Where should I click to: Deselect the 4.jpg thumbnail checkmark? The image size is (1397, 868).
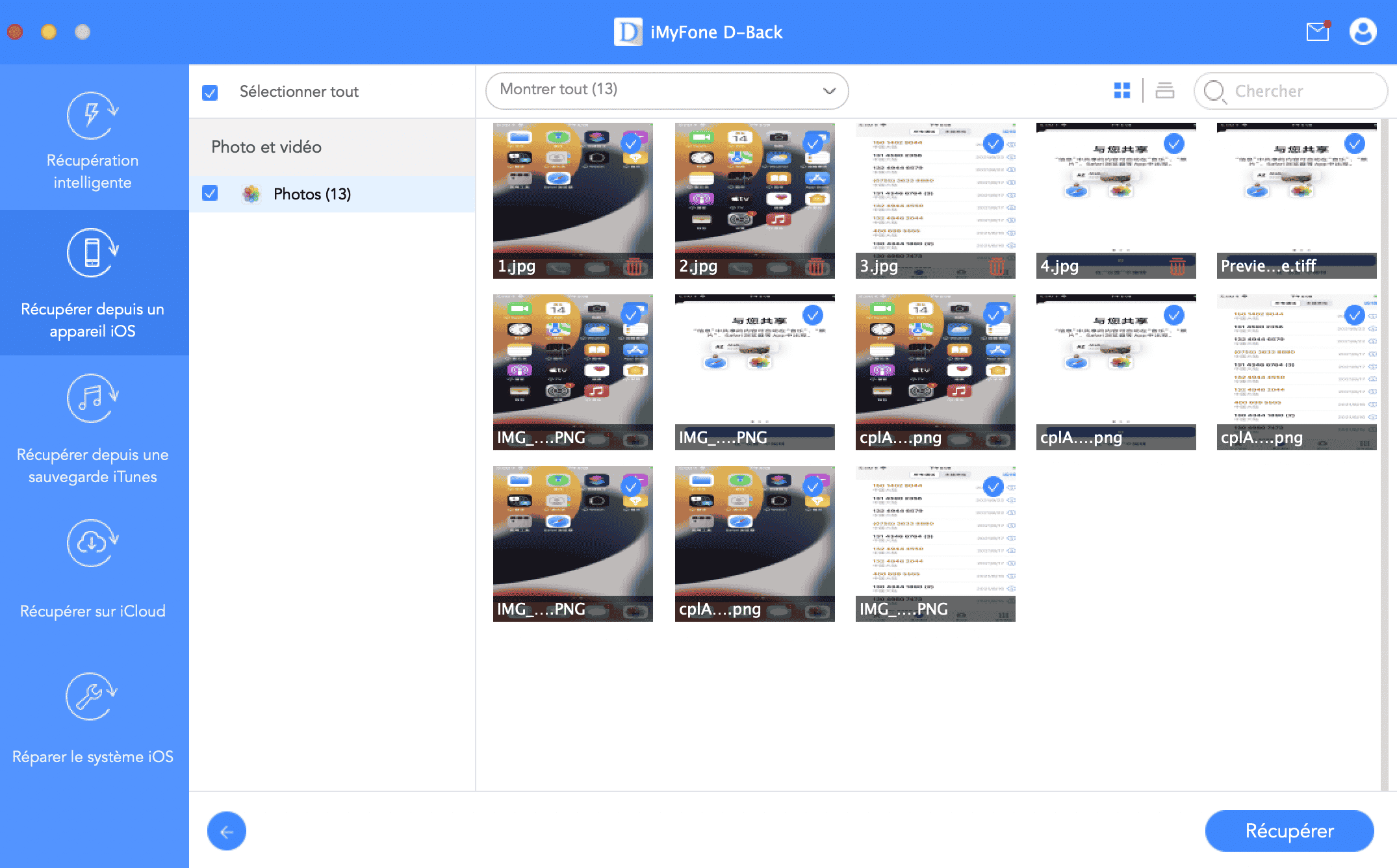[x=1174, y=144]
